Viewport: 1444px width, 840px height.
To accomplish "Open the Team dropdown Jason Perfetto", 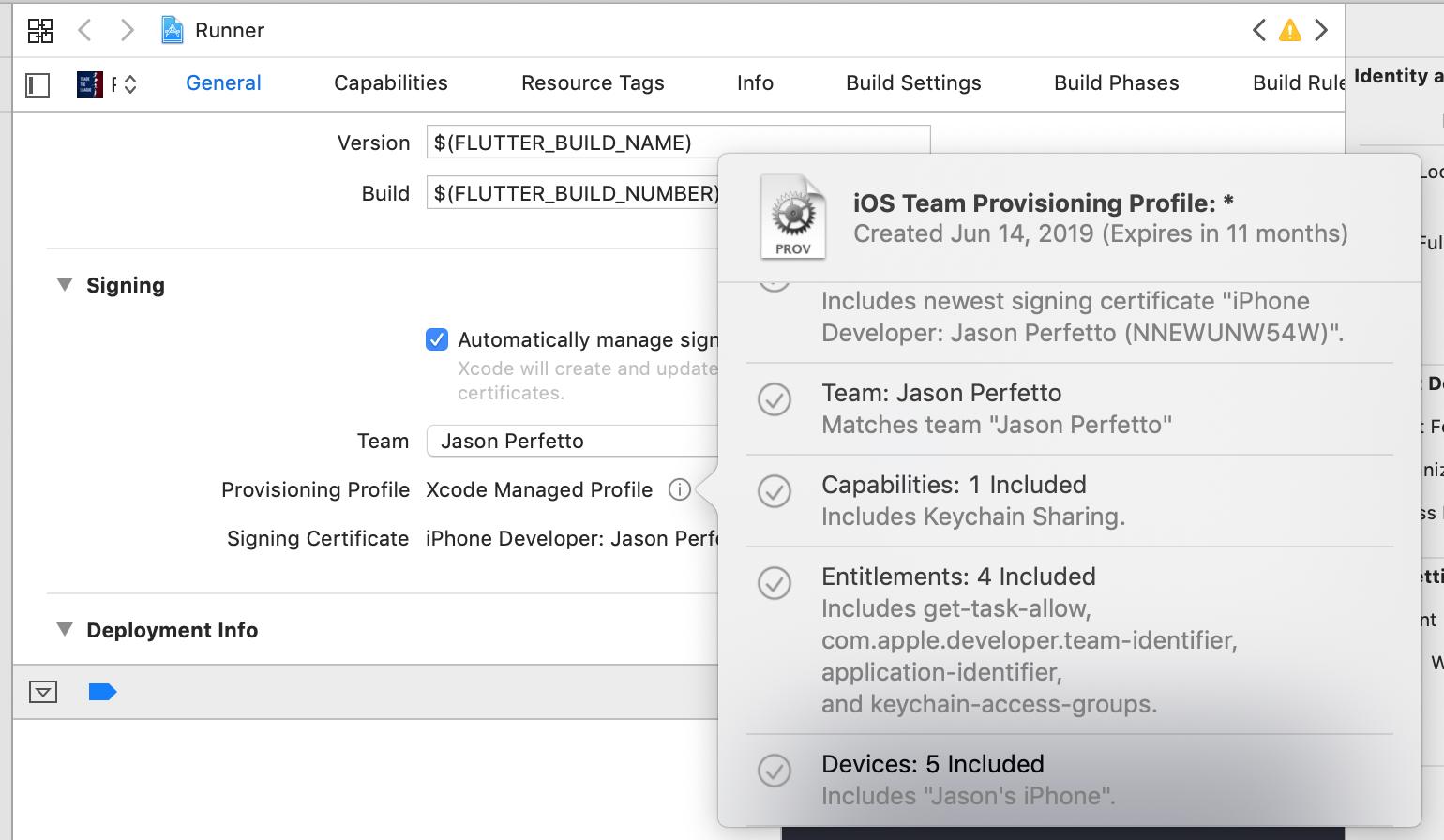I will click(x=572, y=441).
